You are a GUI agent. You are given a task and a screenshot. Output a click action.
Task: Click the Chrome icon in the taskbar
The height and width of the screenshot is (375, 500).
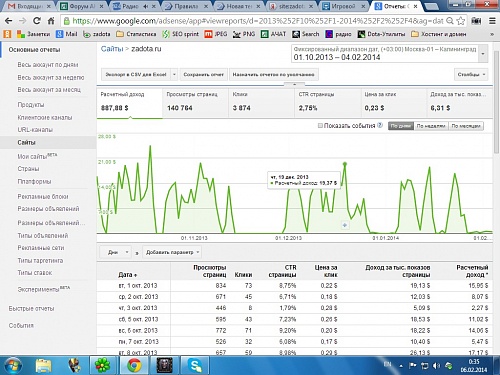134,365
